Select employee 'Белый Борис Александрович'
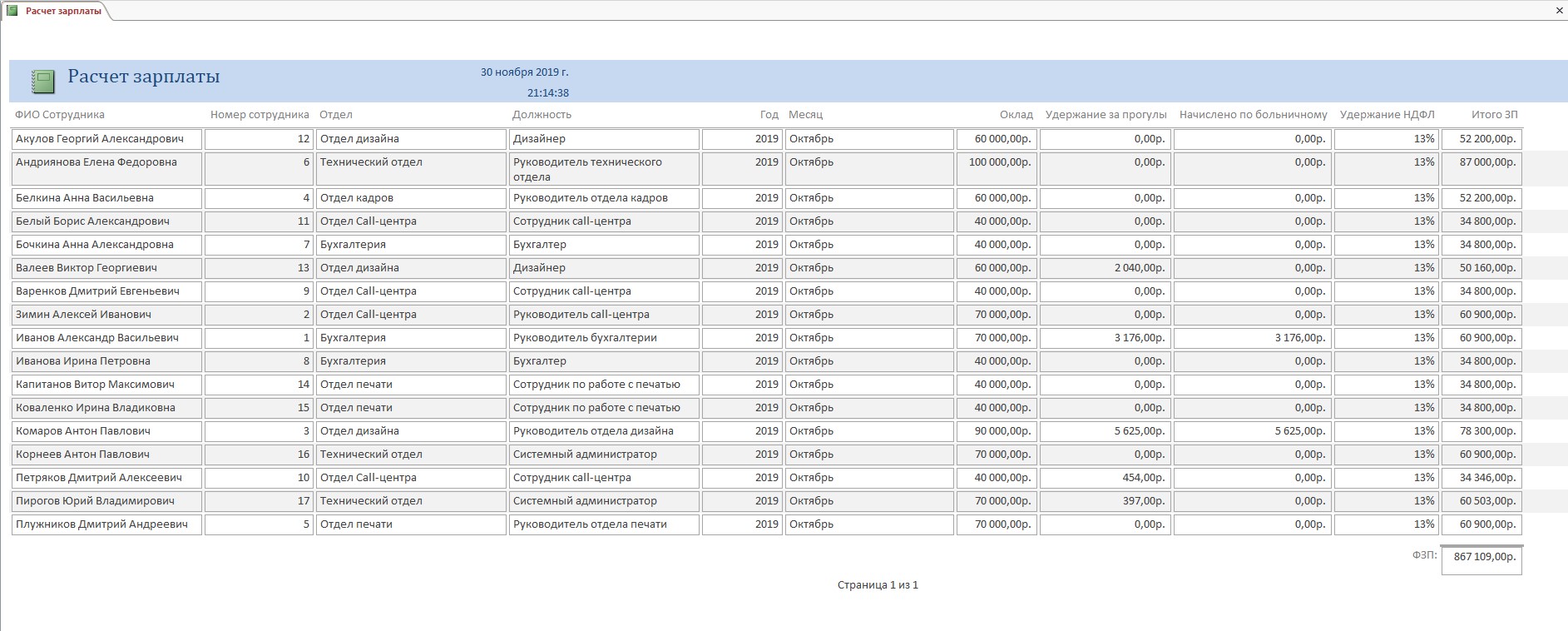The width and height of the screenshot is (1568, 631). click(x=106, y=221)
